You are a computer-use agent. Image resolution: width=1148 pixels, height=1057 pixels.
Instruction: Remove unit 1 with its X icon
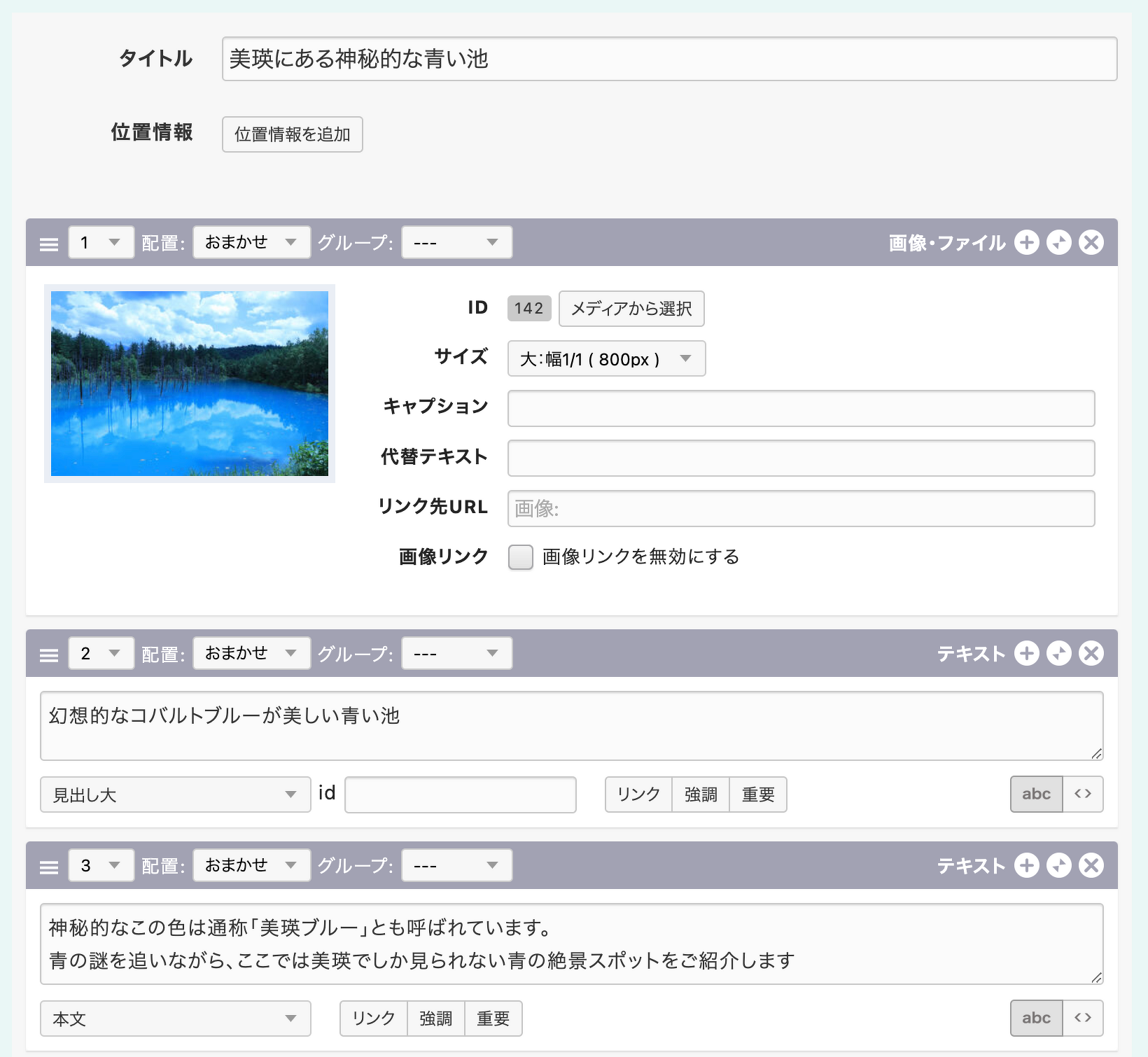coord(1091,243)
